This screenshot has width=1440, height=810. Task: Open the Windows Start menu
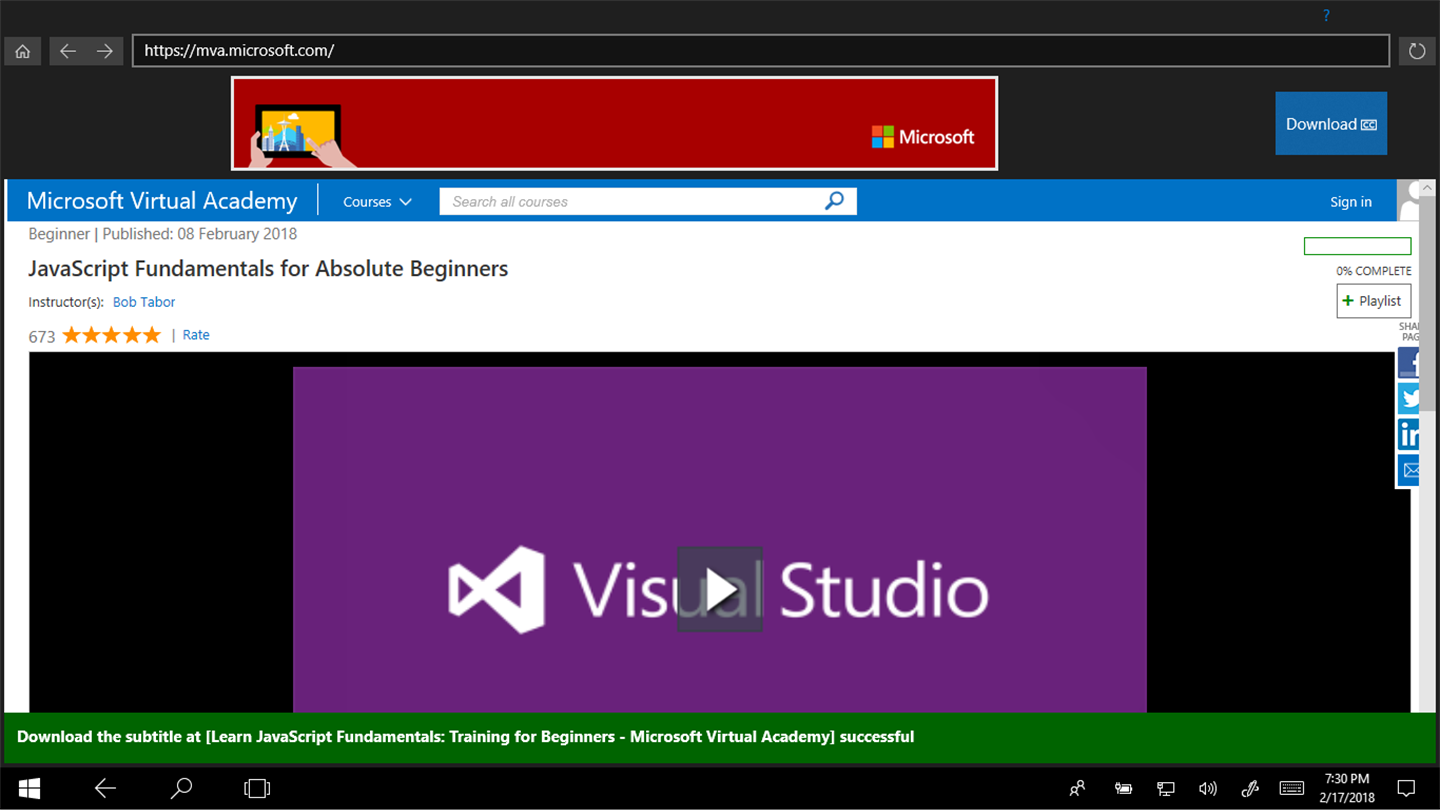coord(29,788)
